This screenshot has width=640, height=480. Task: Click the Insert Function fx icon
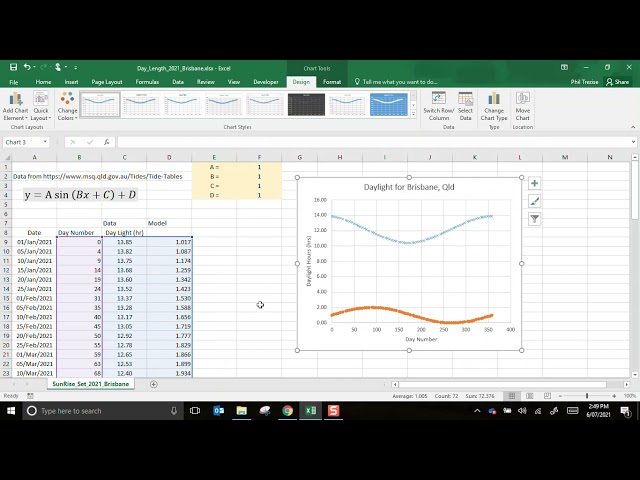pyautogui.click(x=107, y=142)
